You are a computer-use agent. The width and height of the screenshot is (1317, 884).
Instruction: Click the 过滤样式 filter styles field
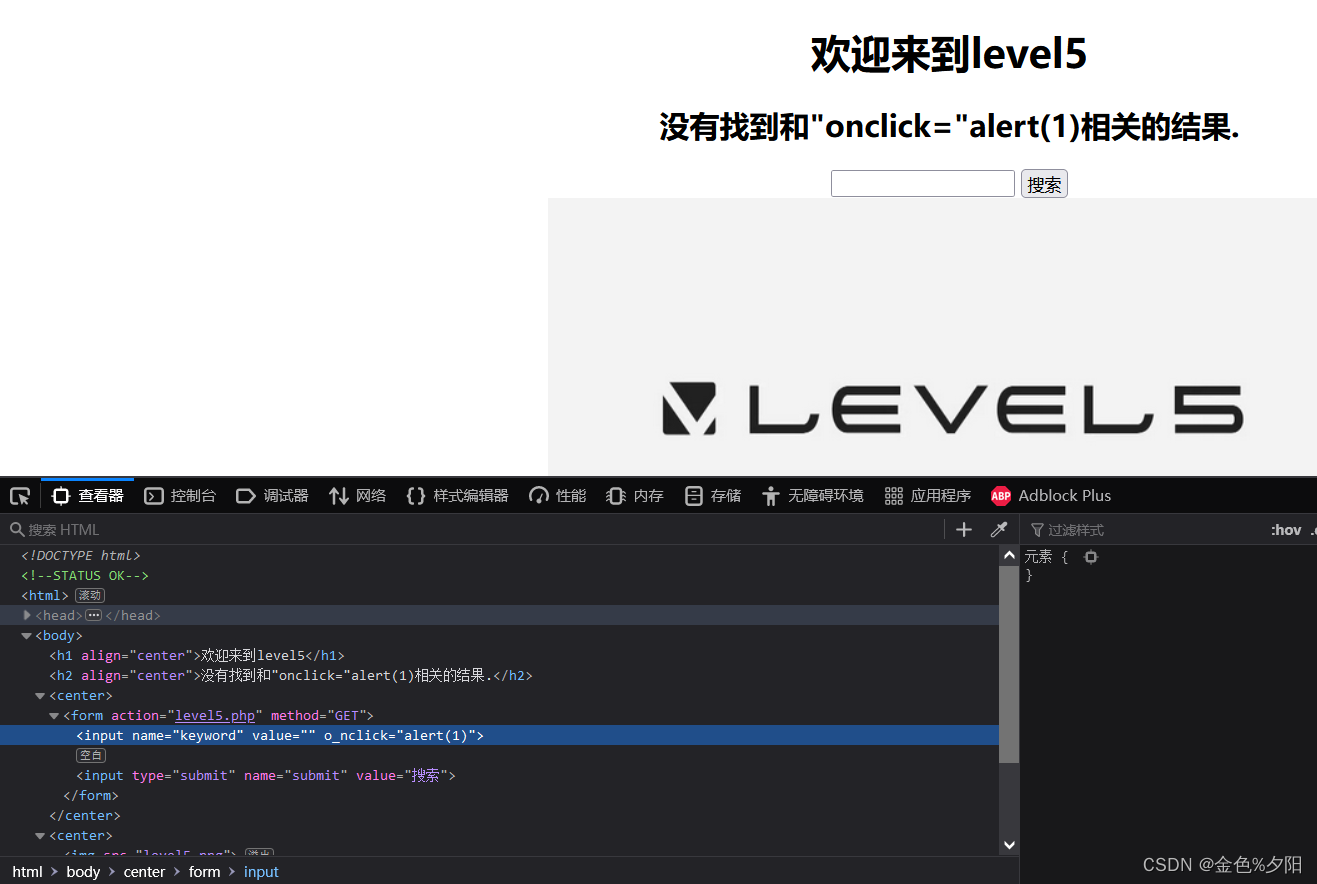click(1145, 530)
